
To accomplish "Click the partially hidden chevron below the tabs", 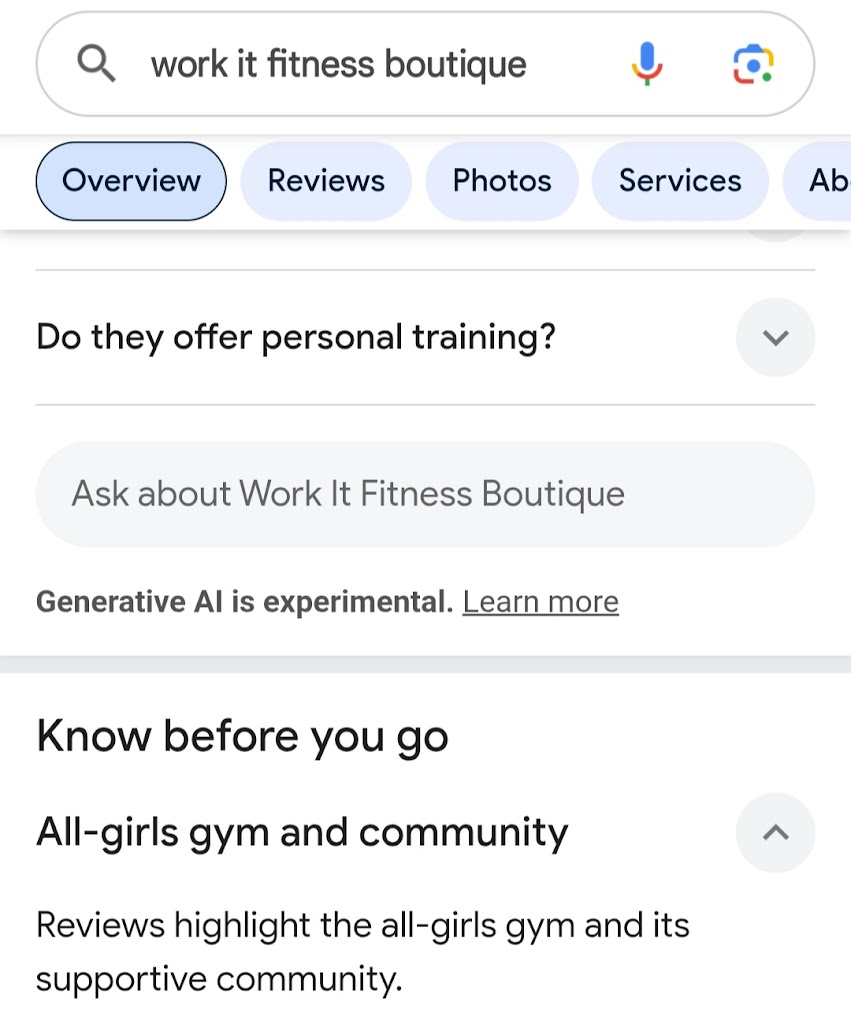I will [775, 236].
